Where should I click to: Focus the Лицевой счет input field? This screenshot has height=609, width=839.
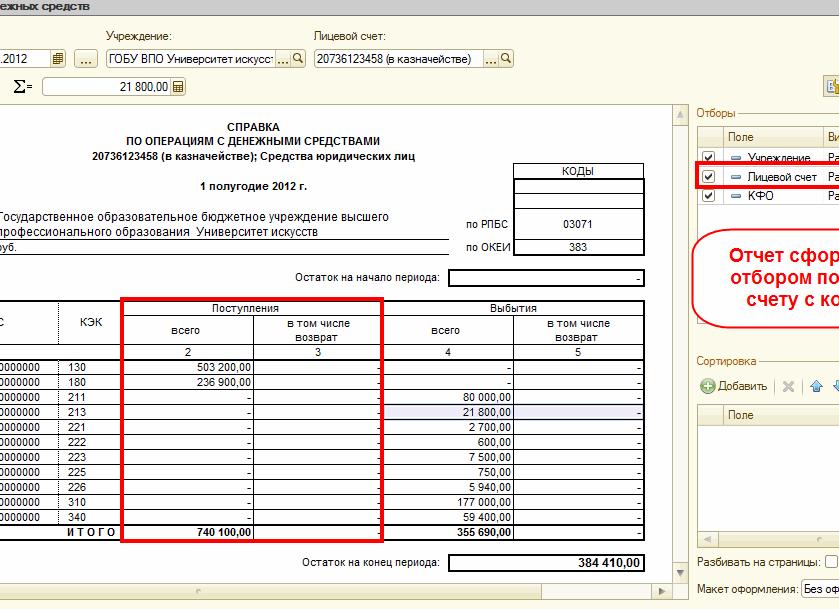coord(399,59)
